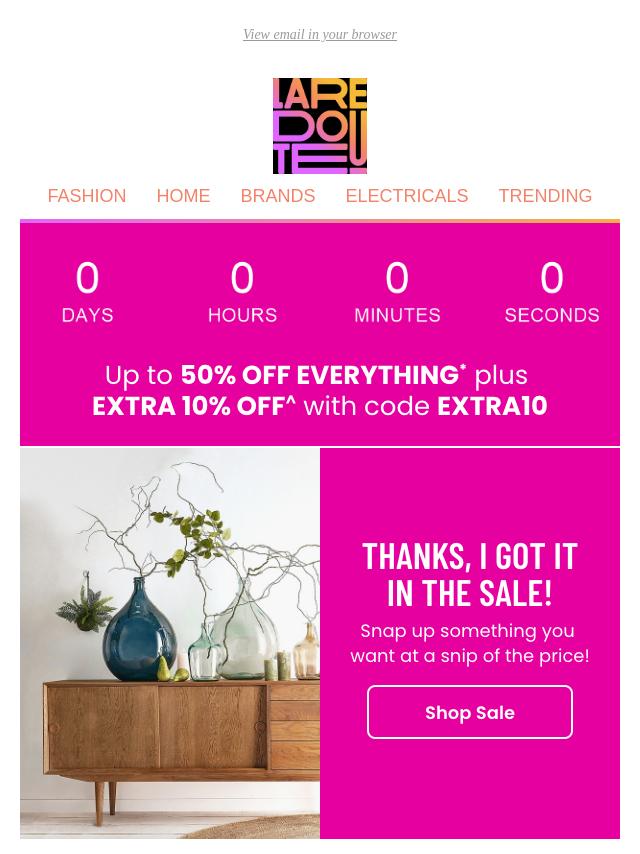Click the MINUTES countdown number

click(x=397, y=278)
